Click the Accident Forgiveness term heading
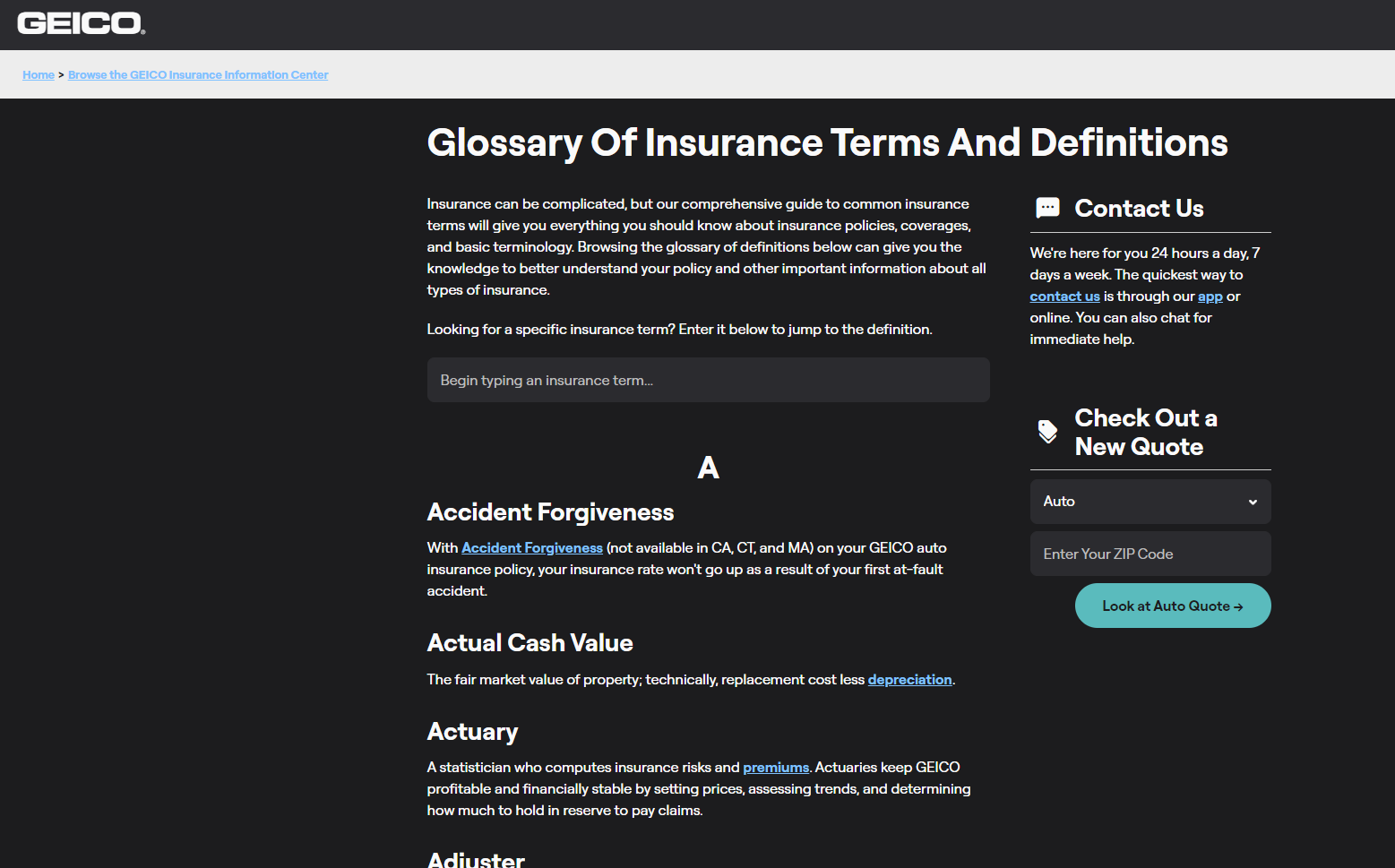This screenshot has width=1395, height=868. point(550,512)
